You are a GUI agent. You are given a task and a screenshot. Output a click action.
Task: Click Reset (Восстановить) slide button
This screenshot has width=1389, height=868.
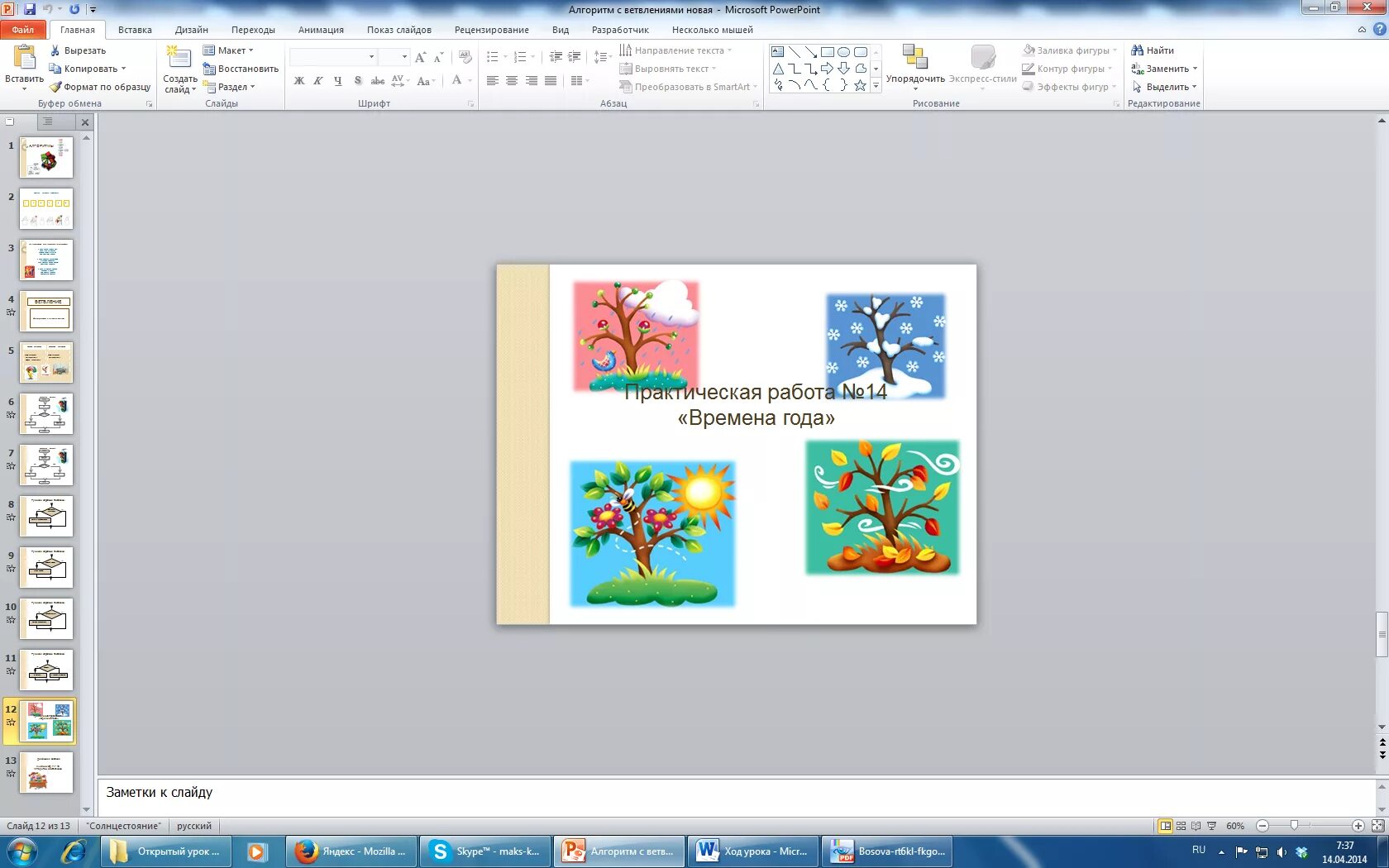(241, 69)
